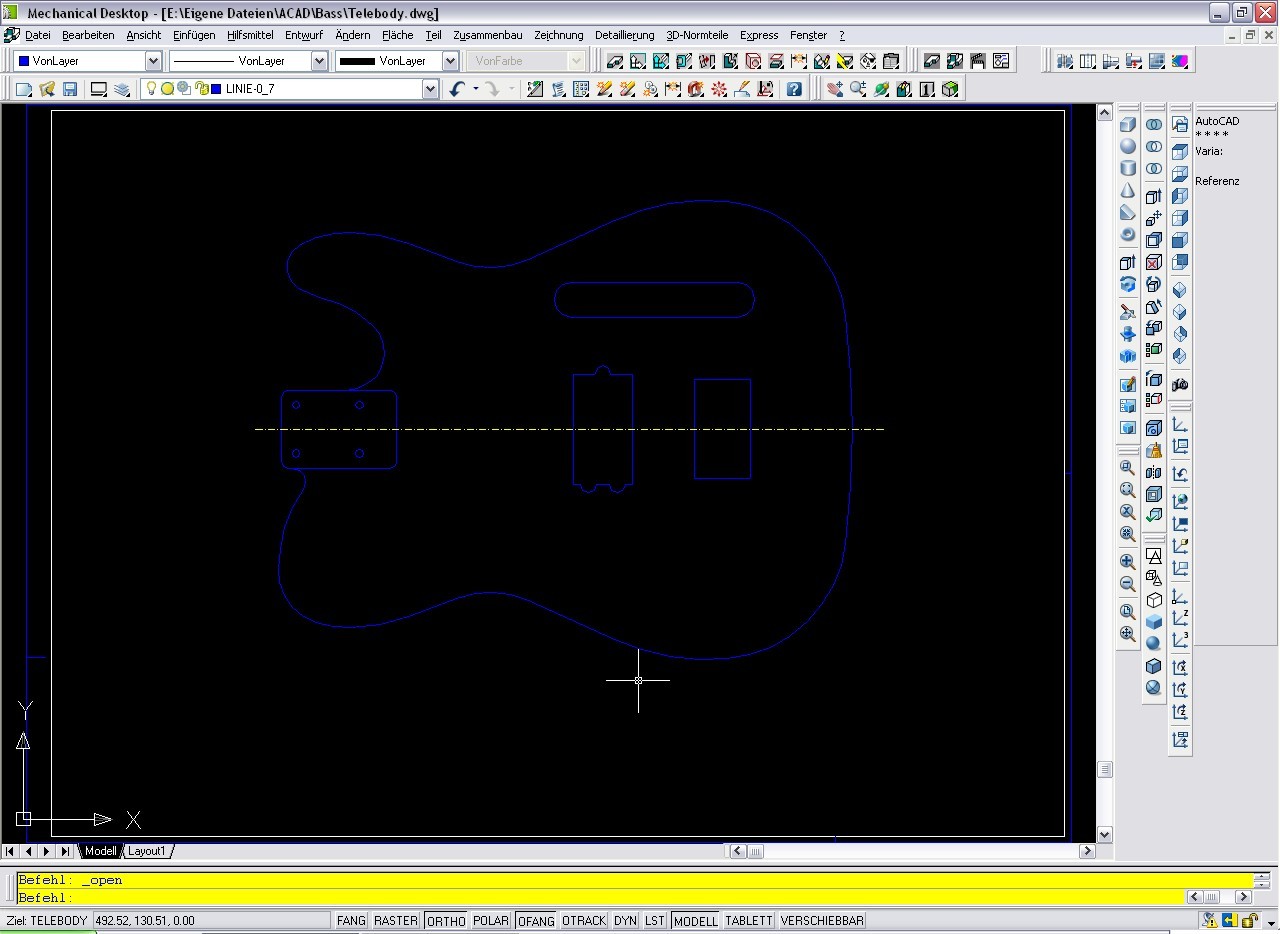Click VERSCHIEBBAR in status bar
The image size is (1280, 934).
(822, 921)
